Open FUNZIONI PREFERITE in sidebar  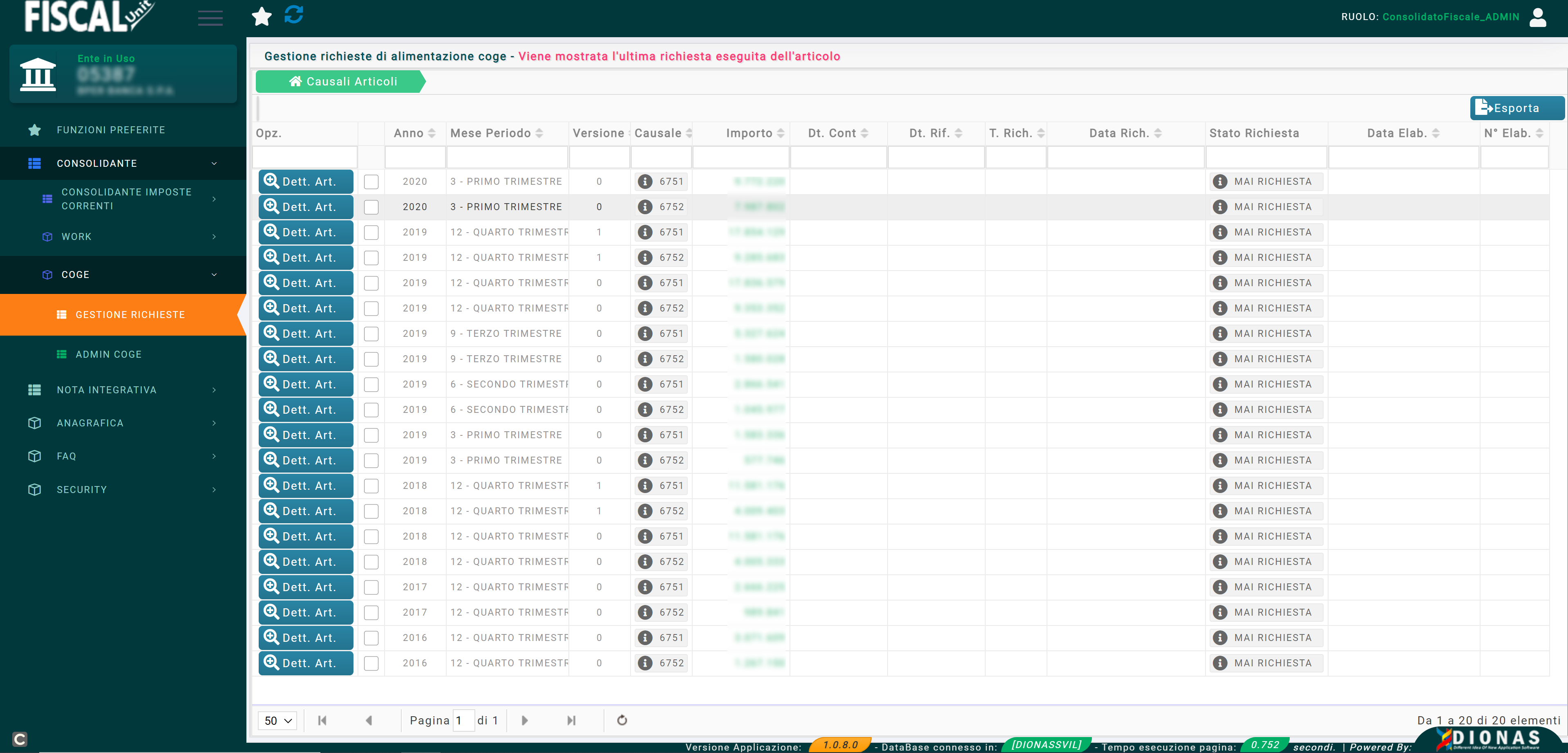[111, 130]
